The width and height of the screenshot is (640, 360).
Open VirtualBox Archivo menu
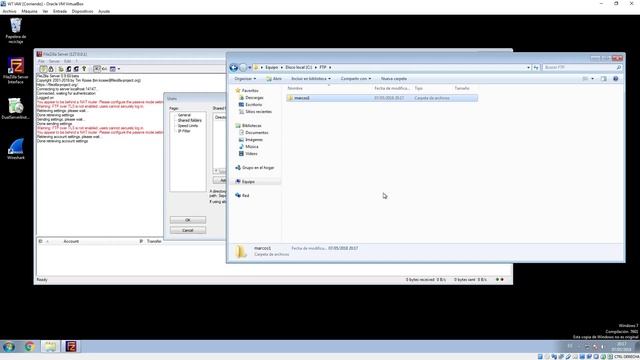[9, 11]
